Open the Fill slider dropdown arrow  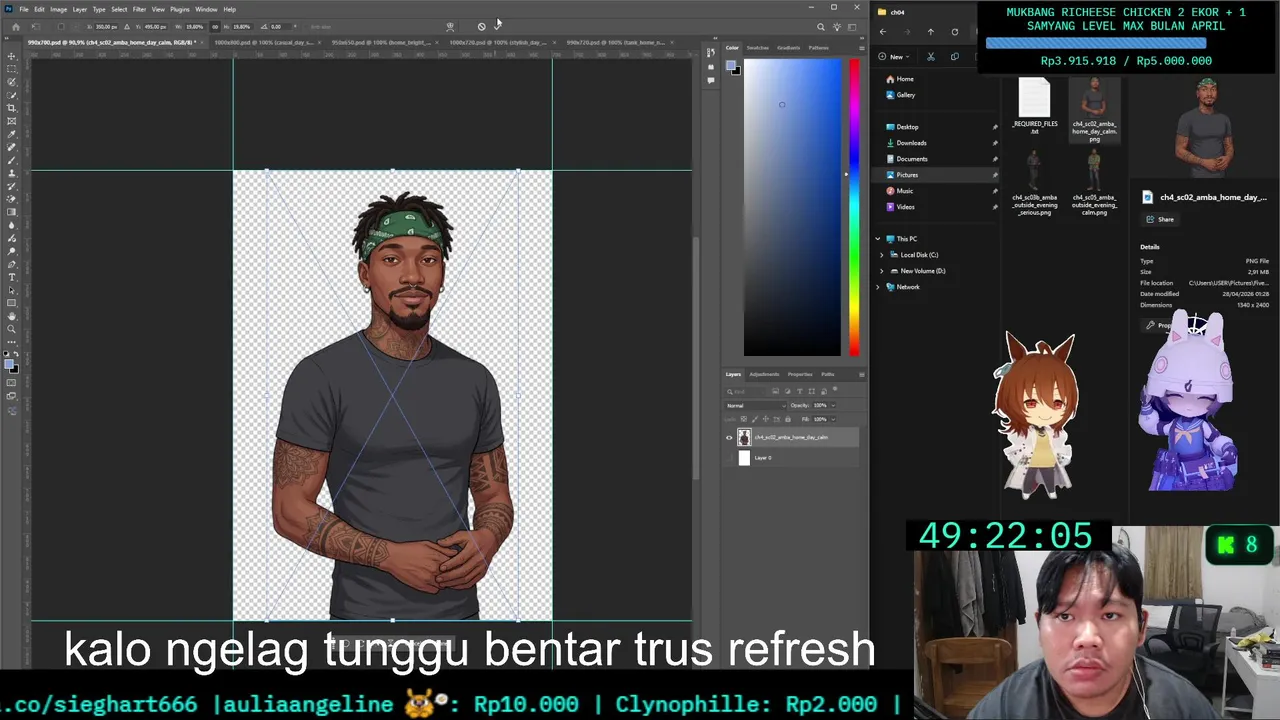pyautogui.click(x=833, y=419)
